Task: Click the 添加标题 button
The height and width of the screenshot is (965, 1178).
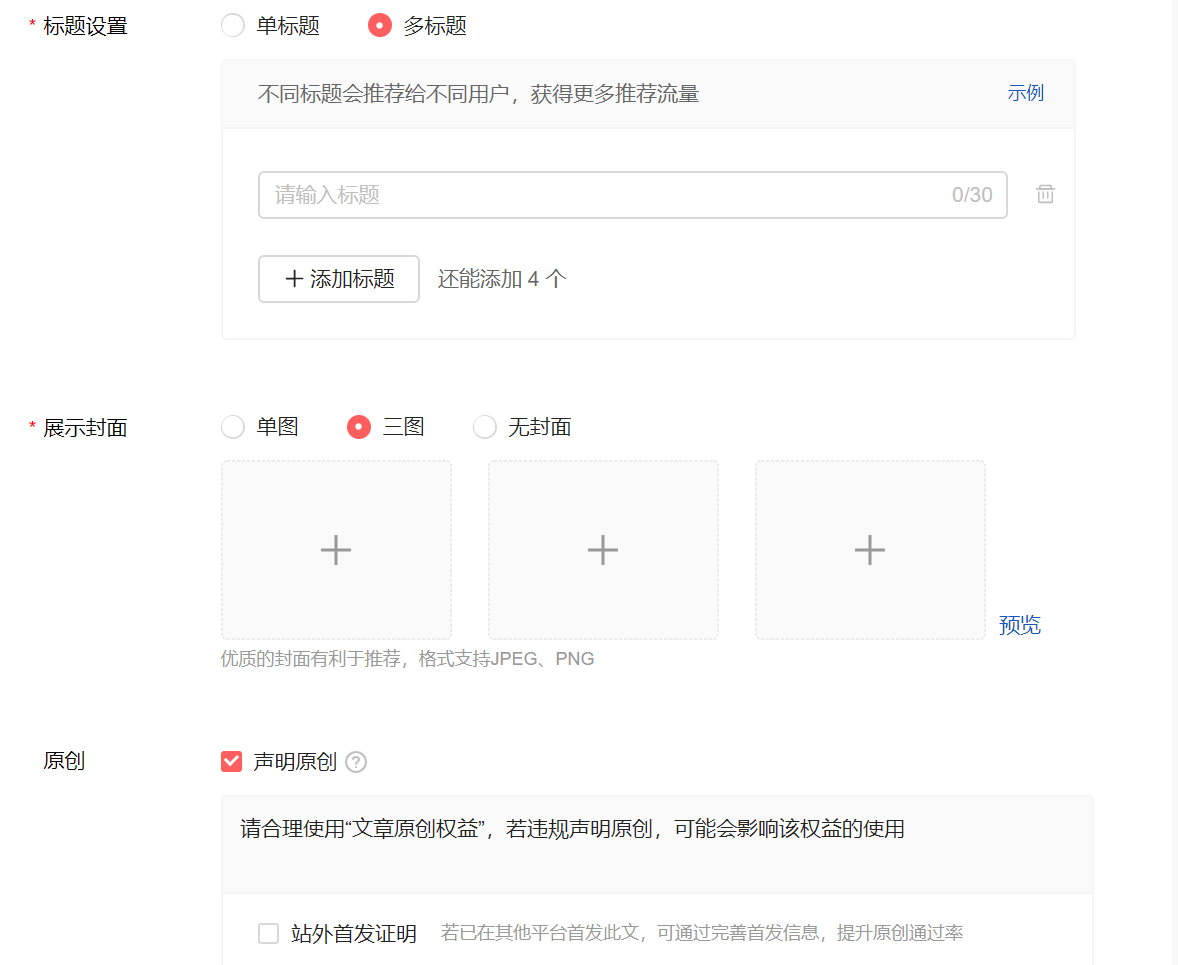Action: tap(339, 279)
